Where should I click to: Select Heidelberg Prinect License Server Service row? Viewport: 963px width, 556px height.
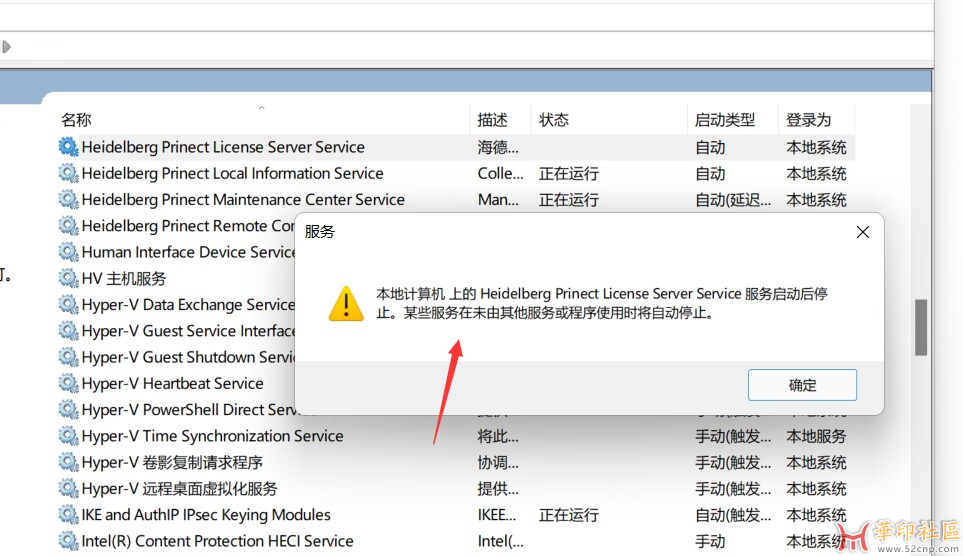click(454, 147)
